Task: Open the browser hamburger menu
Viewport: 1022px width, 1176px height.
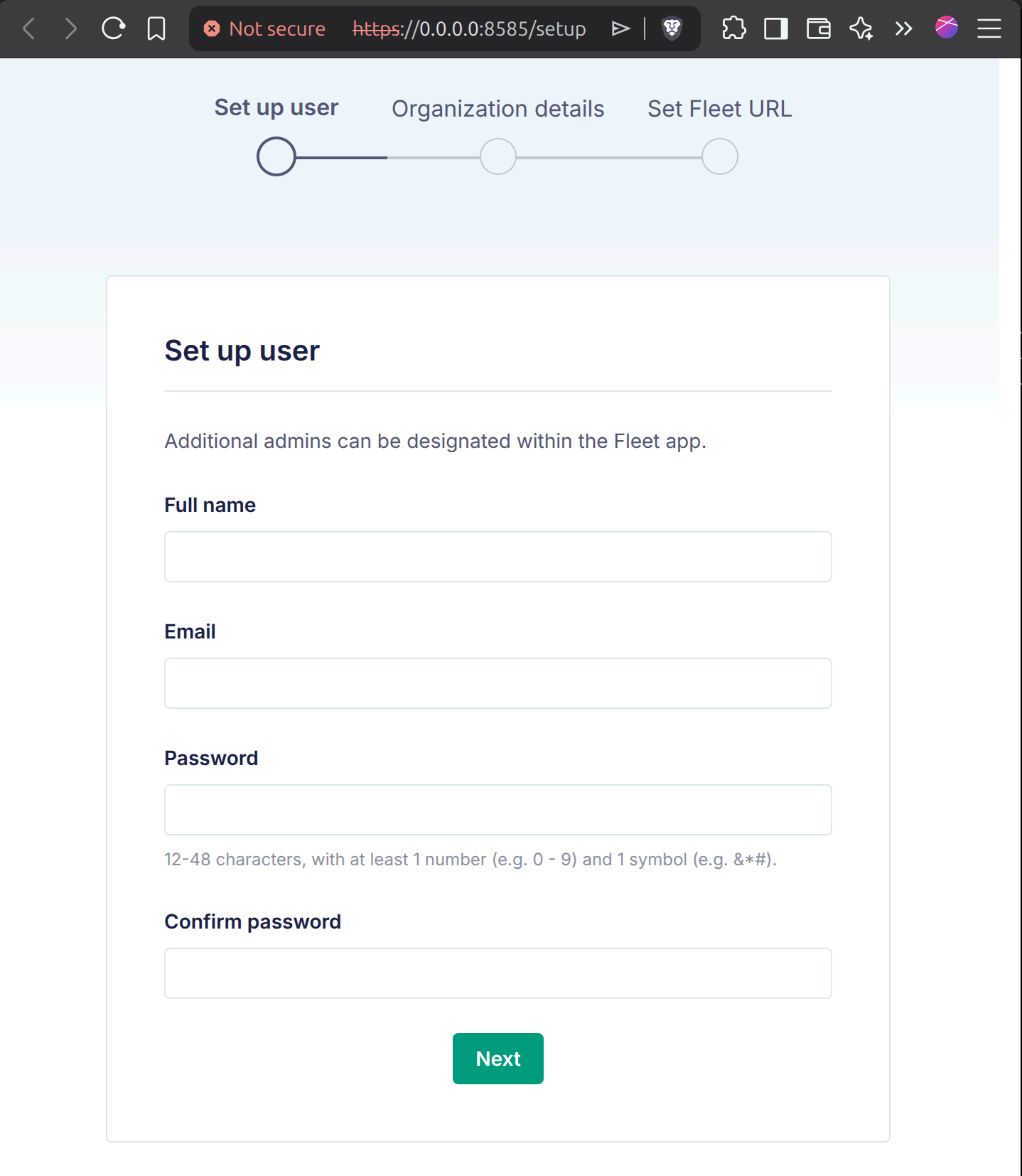Action: [x=989, y=28]
